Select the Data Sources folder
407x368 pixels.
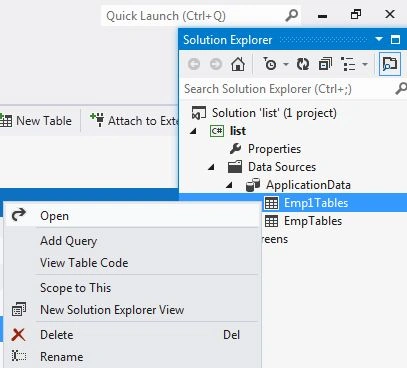tap(282, 167)
